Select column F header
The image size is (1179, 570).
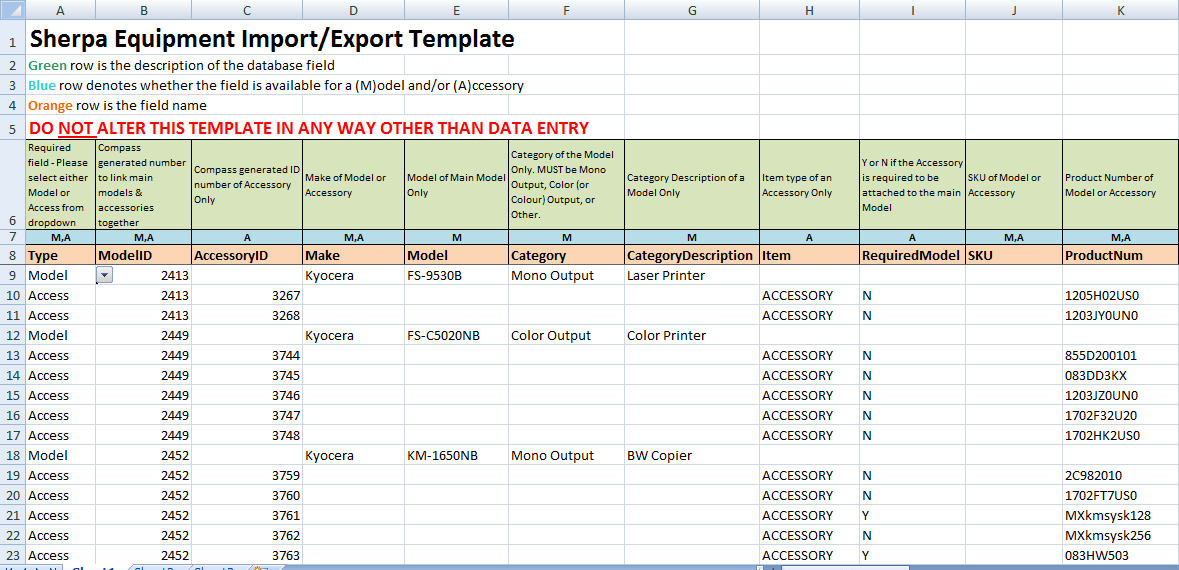pyautogui.click(x=566, y=10)
